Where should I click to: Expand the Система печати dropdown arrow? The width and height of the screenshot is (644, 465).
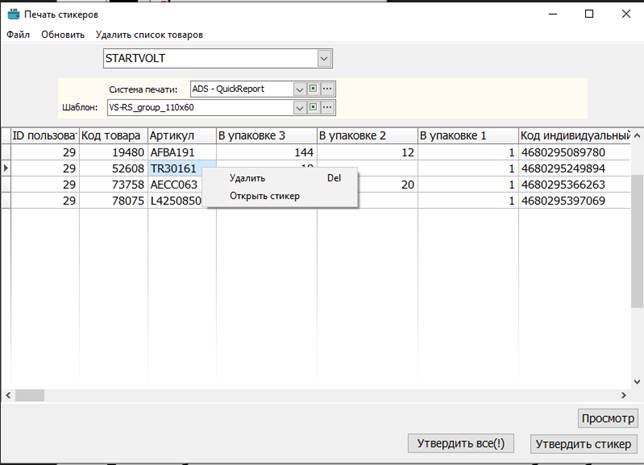coord(299,89)
